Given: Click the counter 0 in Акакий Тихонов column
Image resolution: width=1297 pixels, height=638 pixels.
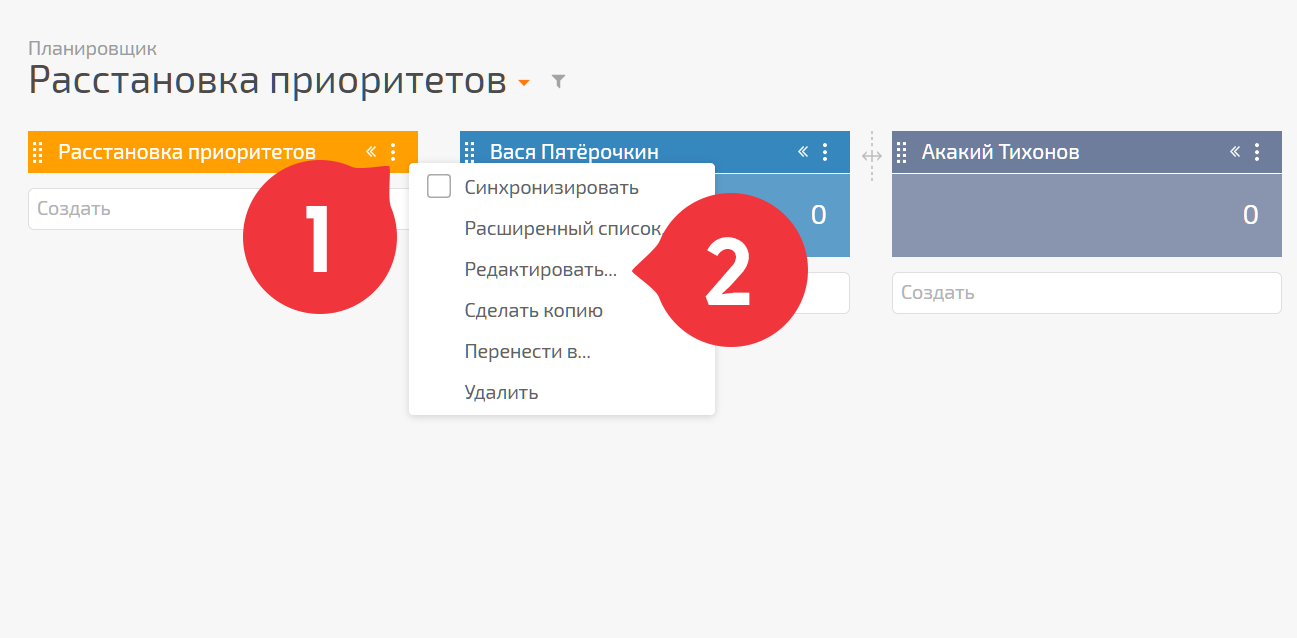Looking at the screenshot, I should (1250, 215).
